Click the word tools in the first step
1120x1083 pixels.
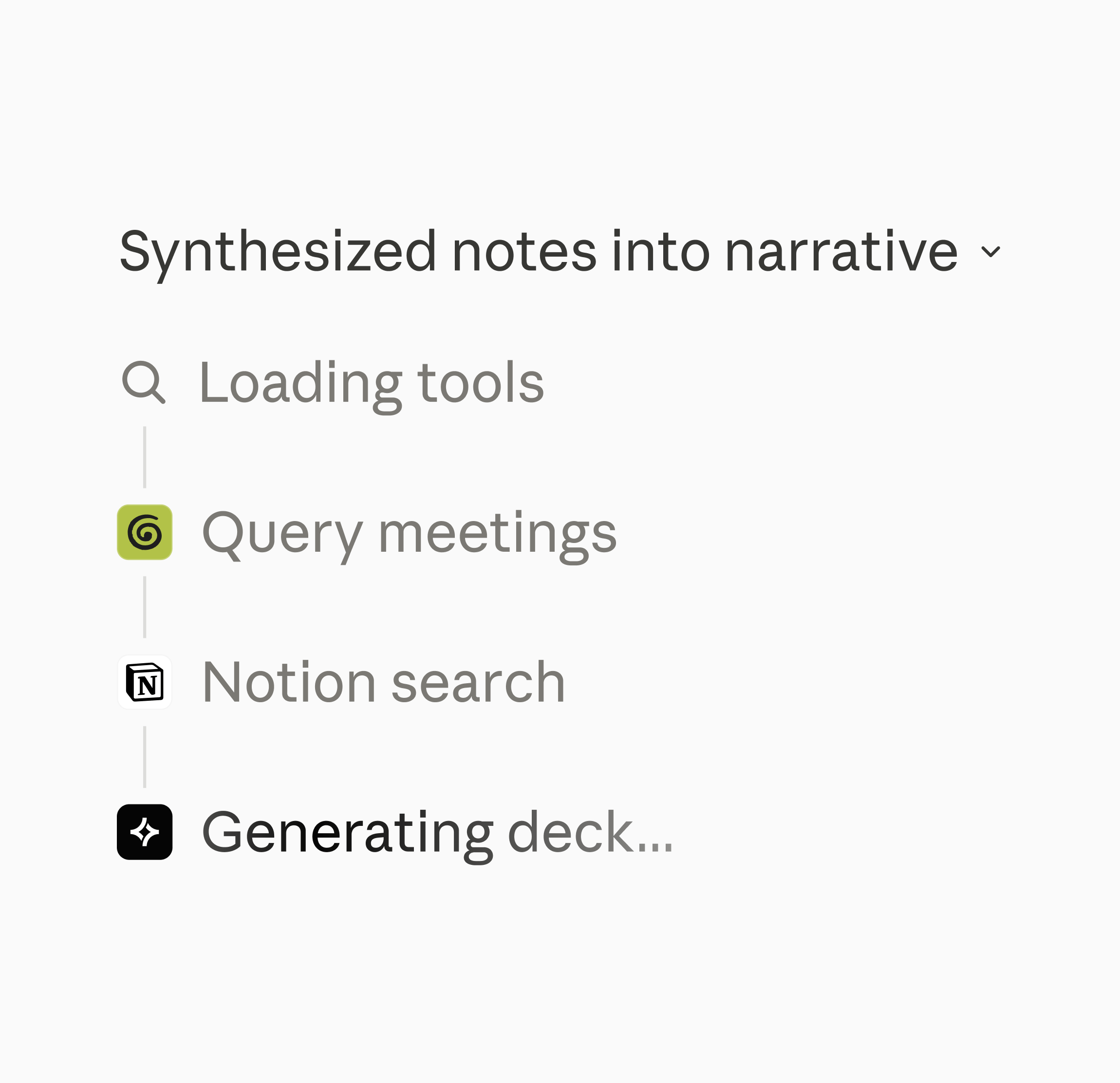[481, 382]
